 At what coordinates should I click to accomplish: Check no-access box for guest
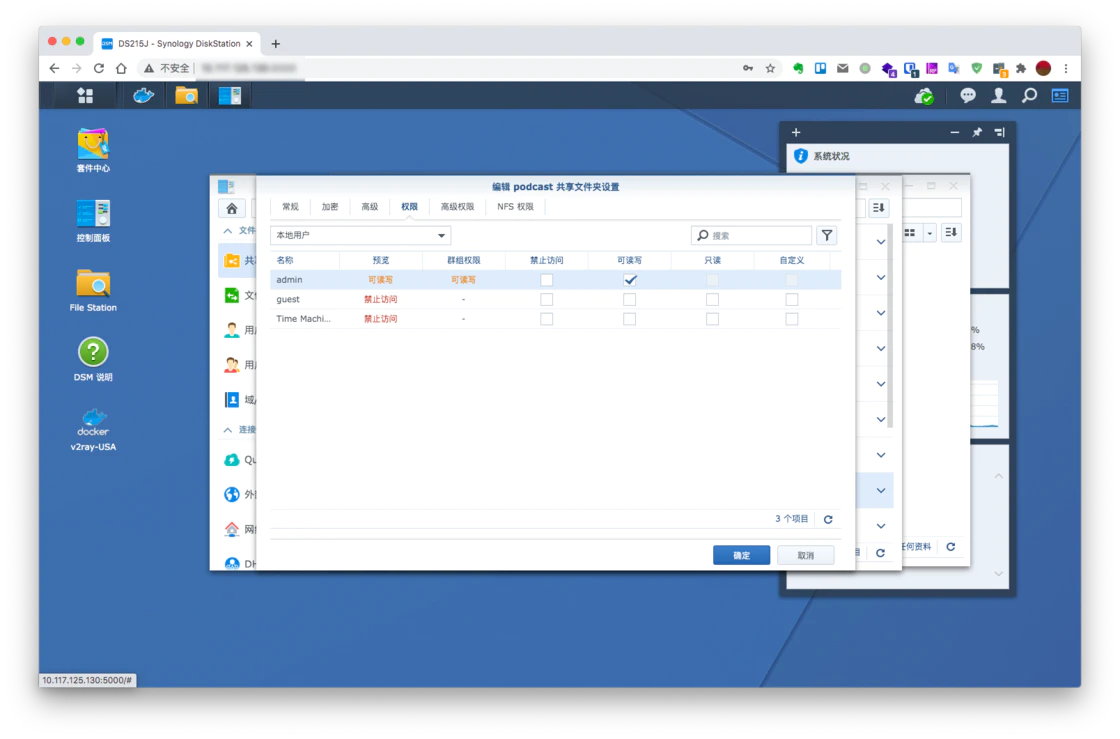tap(546, 300)
